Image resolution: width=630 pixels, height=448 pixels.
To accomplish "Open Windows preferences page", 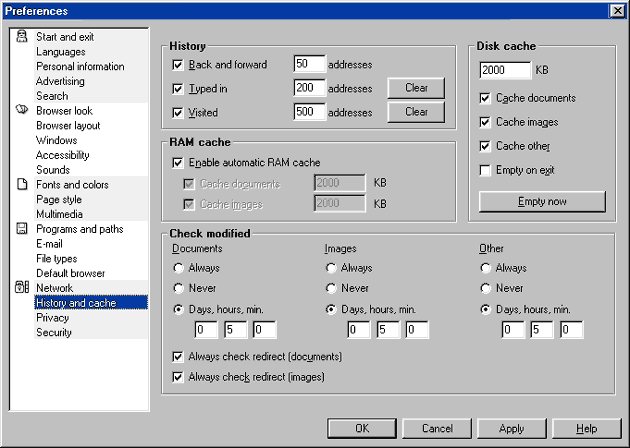I will click(57, 140).
